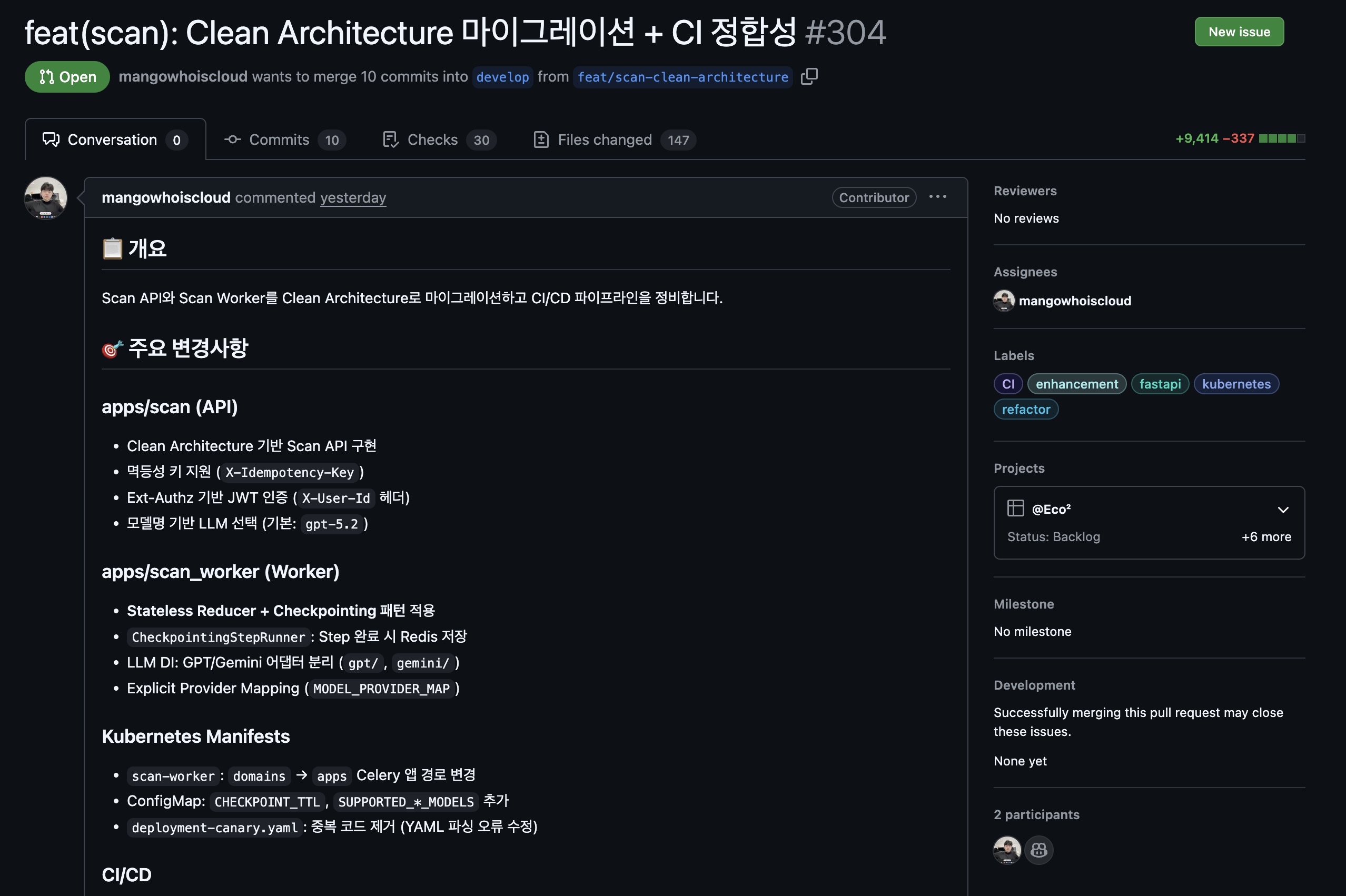The height and width of the screenshot is (896, 1346).
Task: Click the assignee avatar icon
Action: (1004, 301)
